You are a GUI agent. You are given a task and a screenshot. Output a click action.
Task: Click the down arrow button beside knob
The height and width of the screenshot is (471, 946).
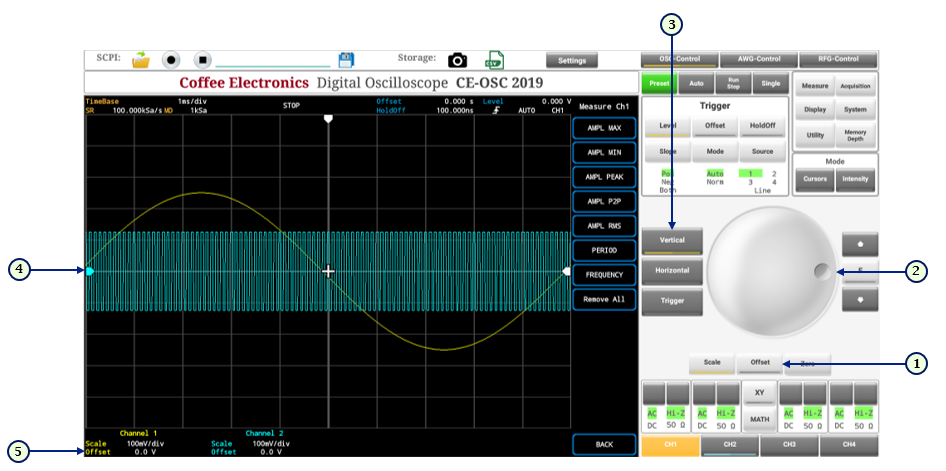tap(860, 299)
